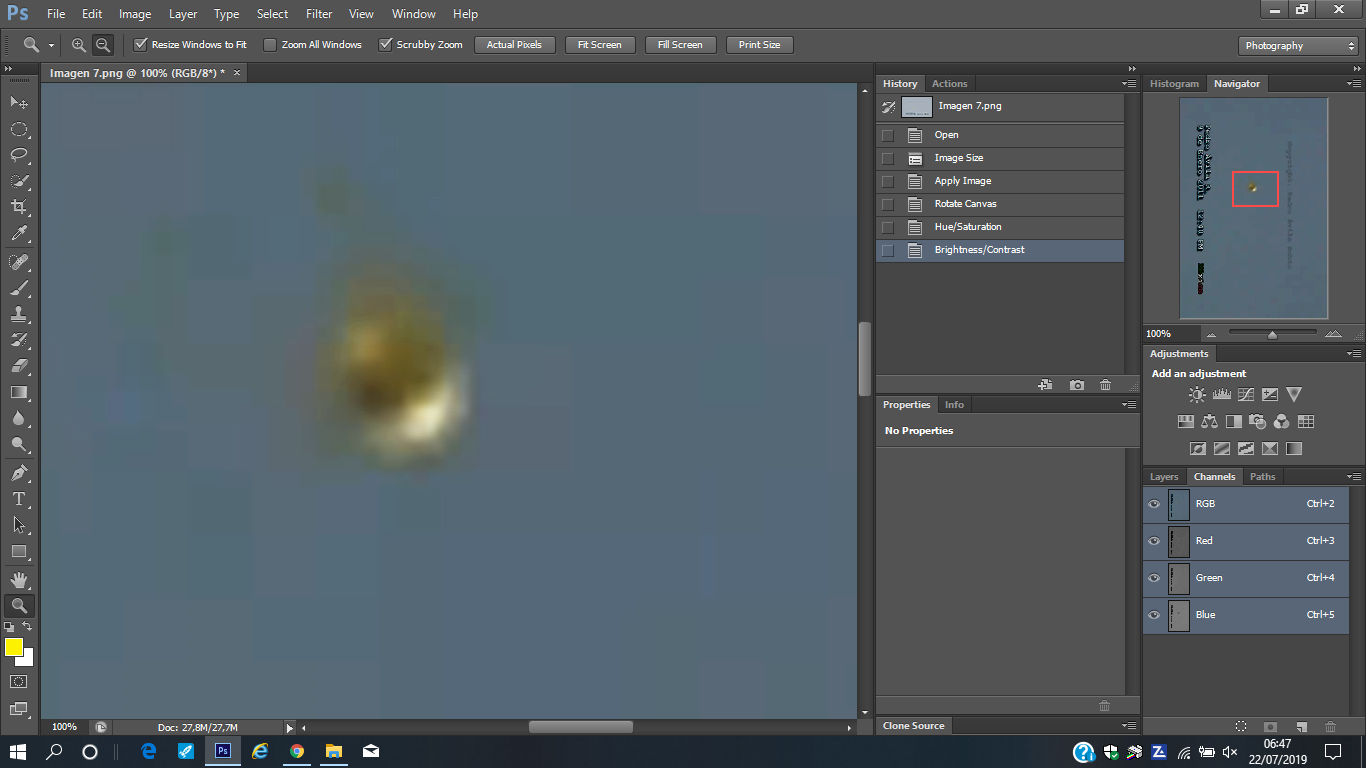
Task: Hide the Red channel visibility eye
Action: click(x=1154, y=541)
